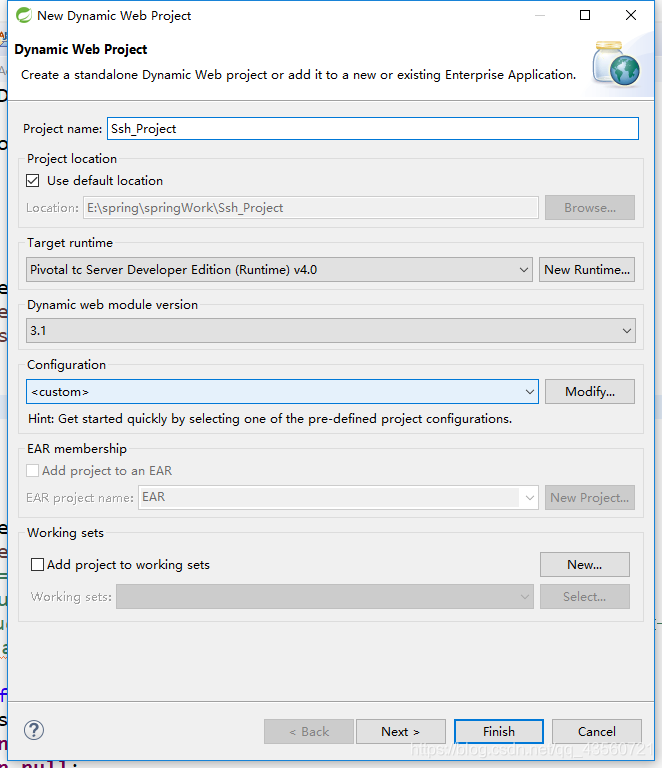Click the Dynamic Web Project heading
The image size is (662, 768).
tap(81, 49)
